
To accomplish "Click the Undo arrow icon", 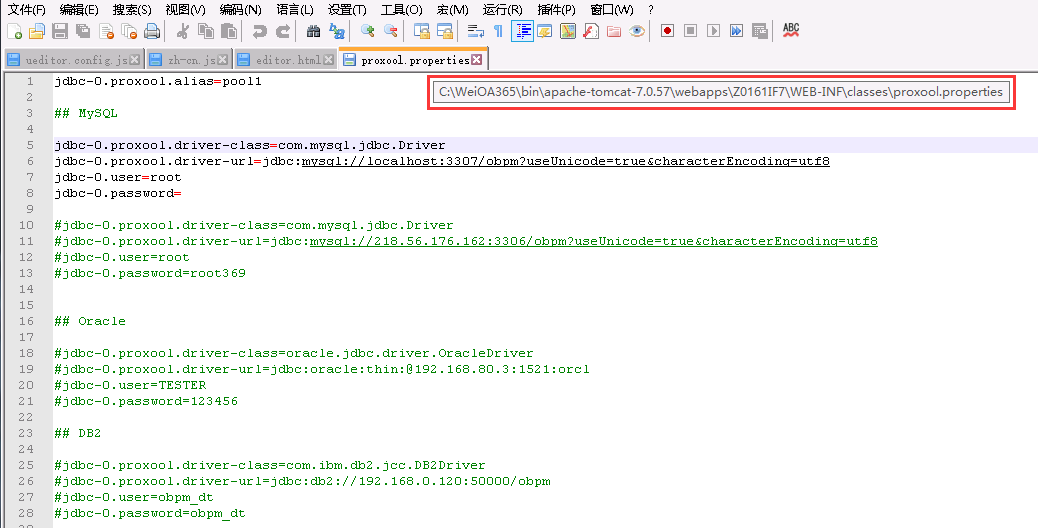I will click(259, 31).
